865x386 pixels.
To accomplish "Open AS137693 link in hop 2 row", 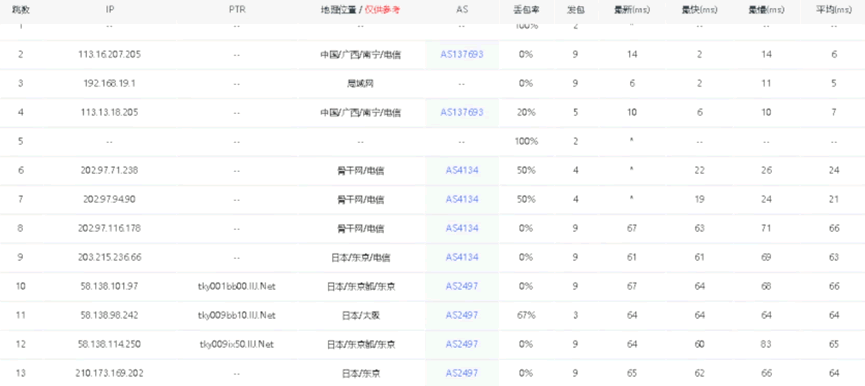I will (x=462, y=54).
